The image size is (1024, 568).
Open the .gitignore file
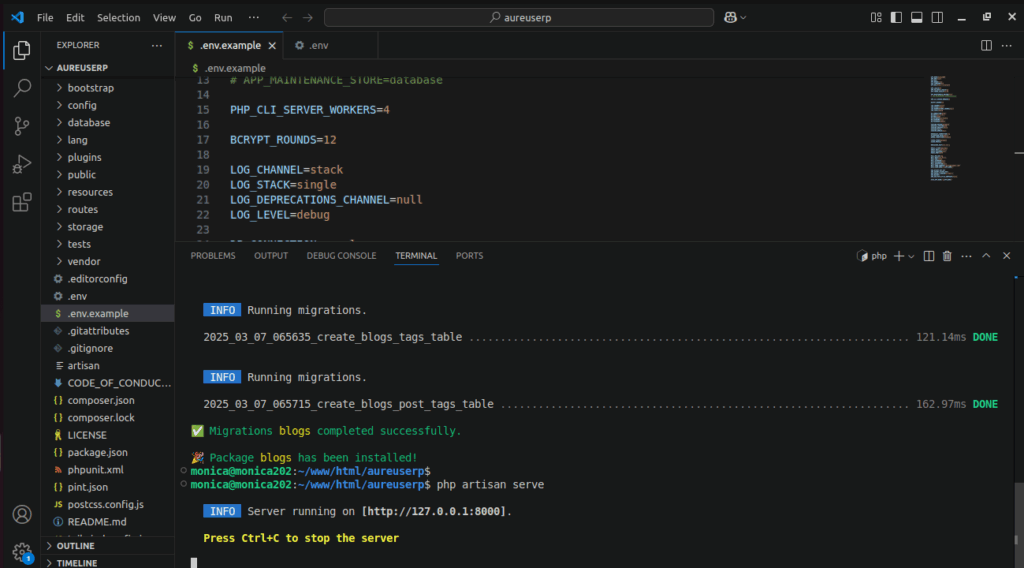[108, 348]
